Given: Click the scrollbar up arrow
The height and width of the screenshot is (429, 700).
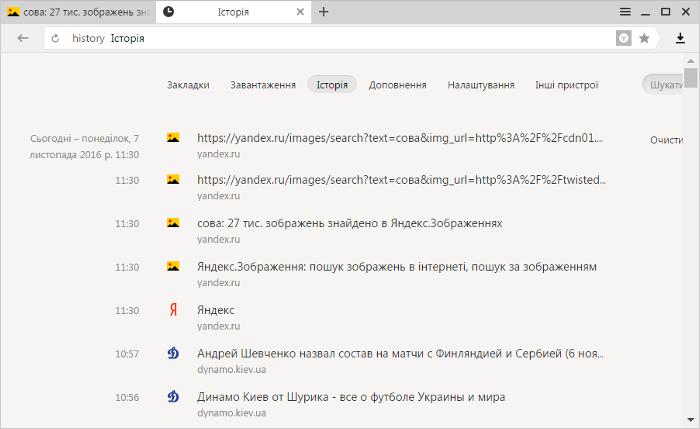Looking at the screenshot, I should (x=691, y=61).
